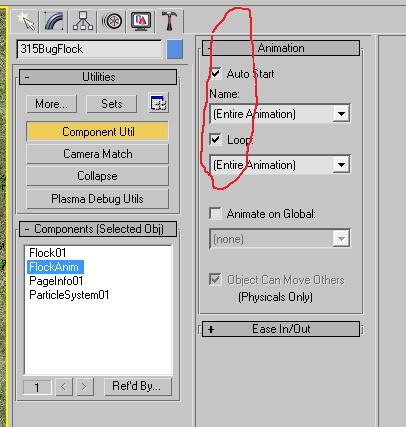Viewport: 406px width, 427px height.
Task: Toggle the Loop checkbox
Action: [215, 139]
